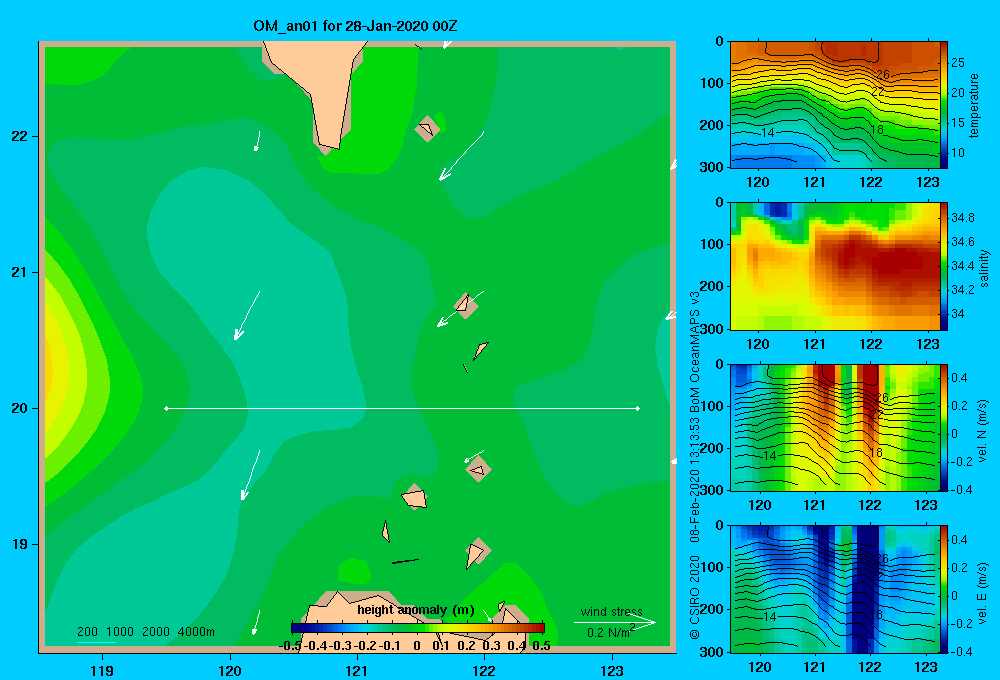Click the vel. N panel's color bar
The height and width of the screenshot is (680, 1000).
944,428
